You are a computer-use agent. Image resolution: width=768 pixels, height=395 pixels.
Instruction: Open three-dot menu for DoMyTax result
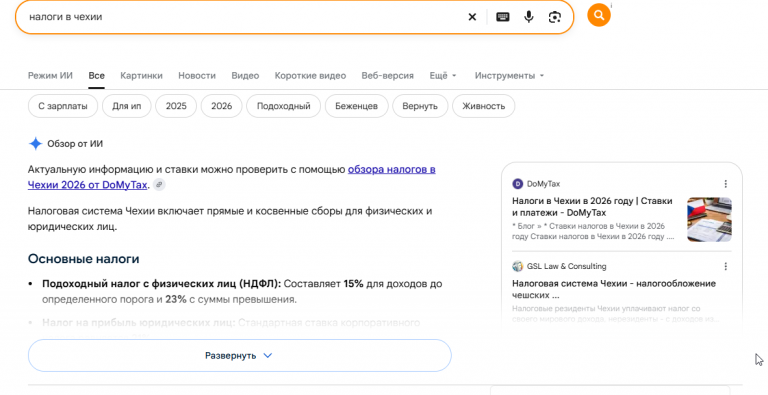click(725, 184)
